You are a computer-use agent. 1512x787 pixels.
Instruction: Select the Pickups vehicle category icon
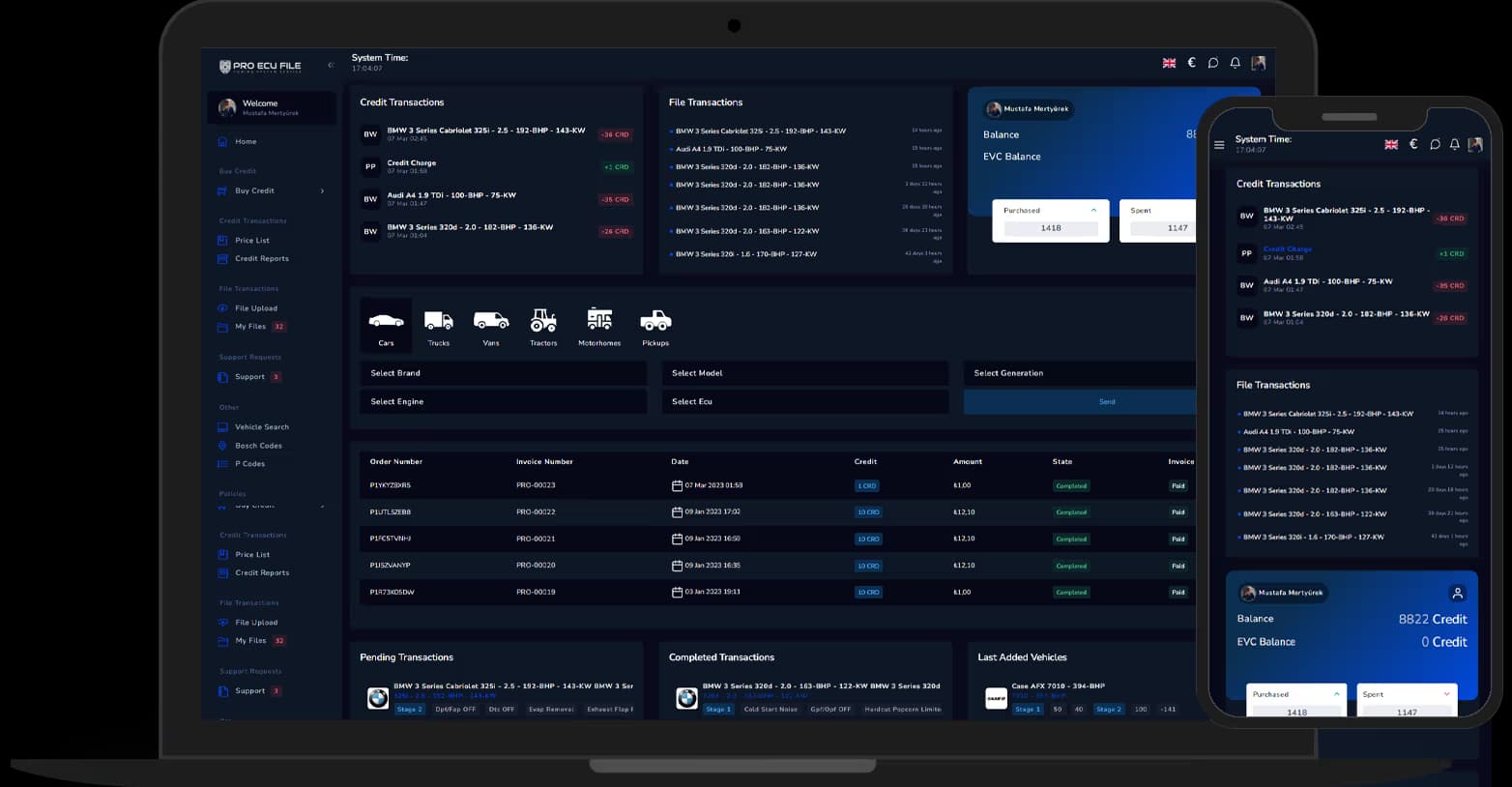pyautogui.click(x=655, y=325)
